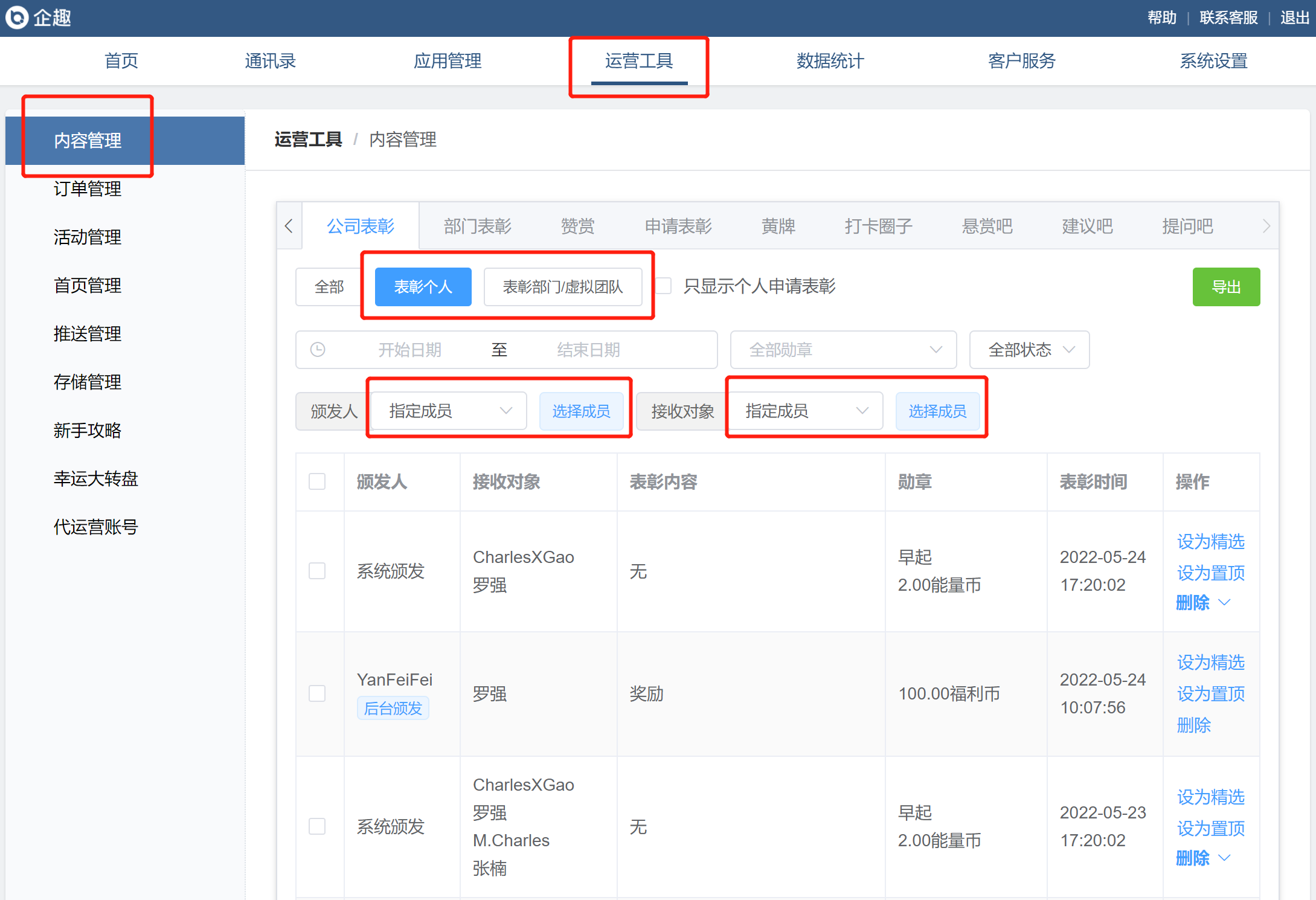The width and height of the screenshot is (1316, 900).
Task: Switch to 打卡圈子 tab
Action: click(x=879, y=227)
